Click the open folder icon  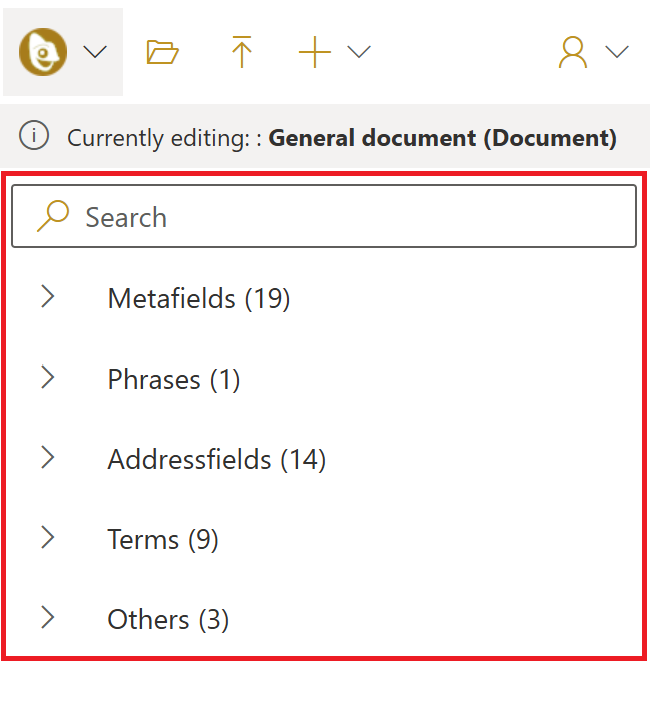pos(162,52)
